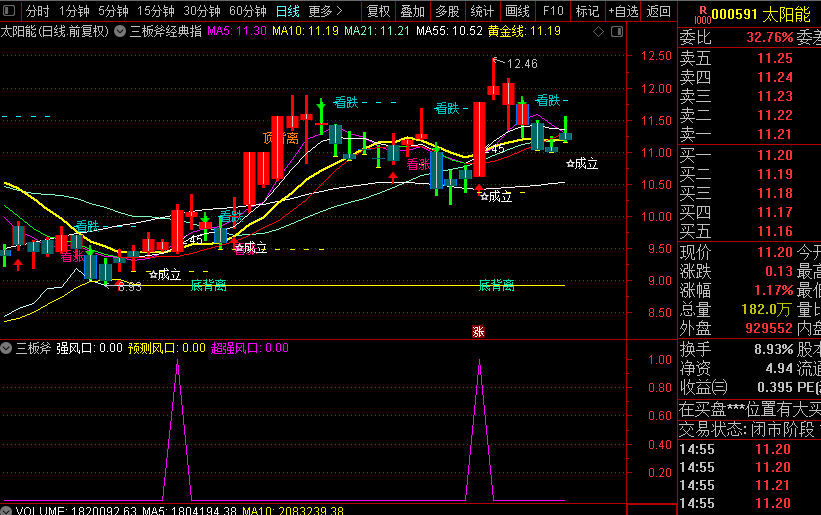Viewport: 821px width, 515px height.
Task: Click the +自选 add to watchlist button
Action: (x=621, y=12)
